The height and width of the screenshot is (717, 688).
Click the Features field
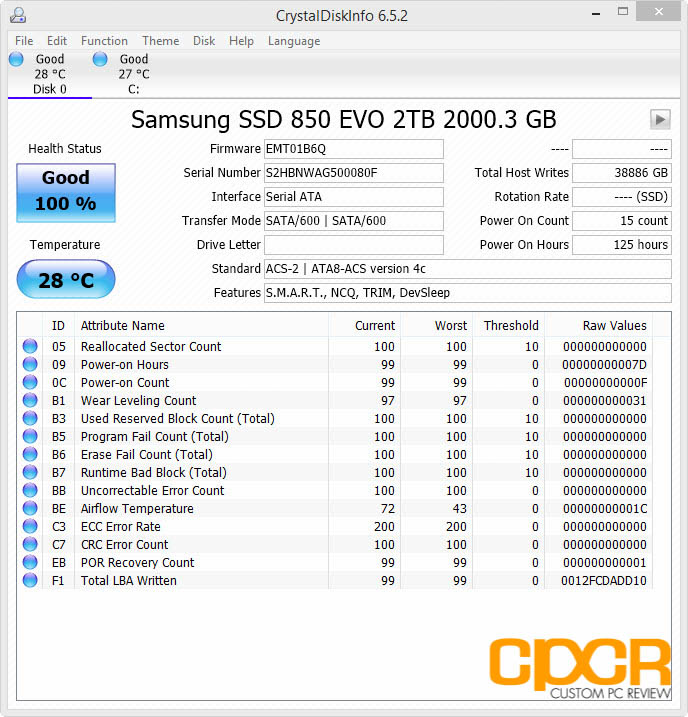click(468, 293)
